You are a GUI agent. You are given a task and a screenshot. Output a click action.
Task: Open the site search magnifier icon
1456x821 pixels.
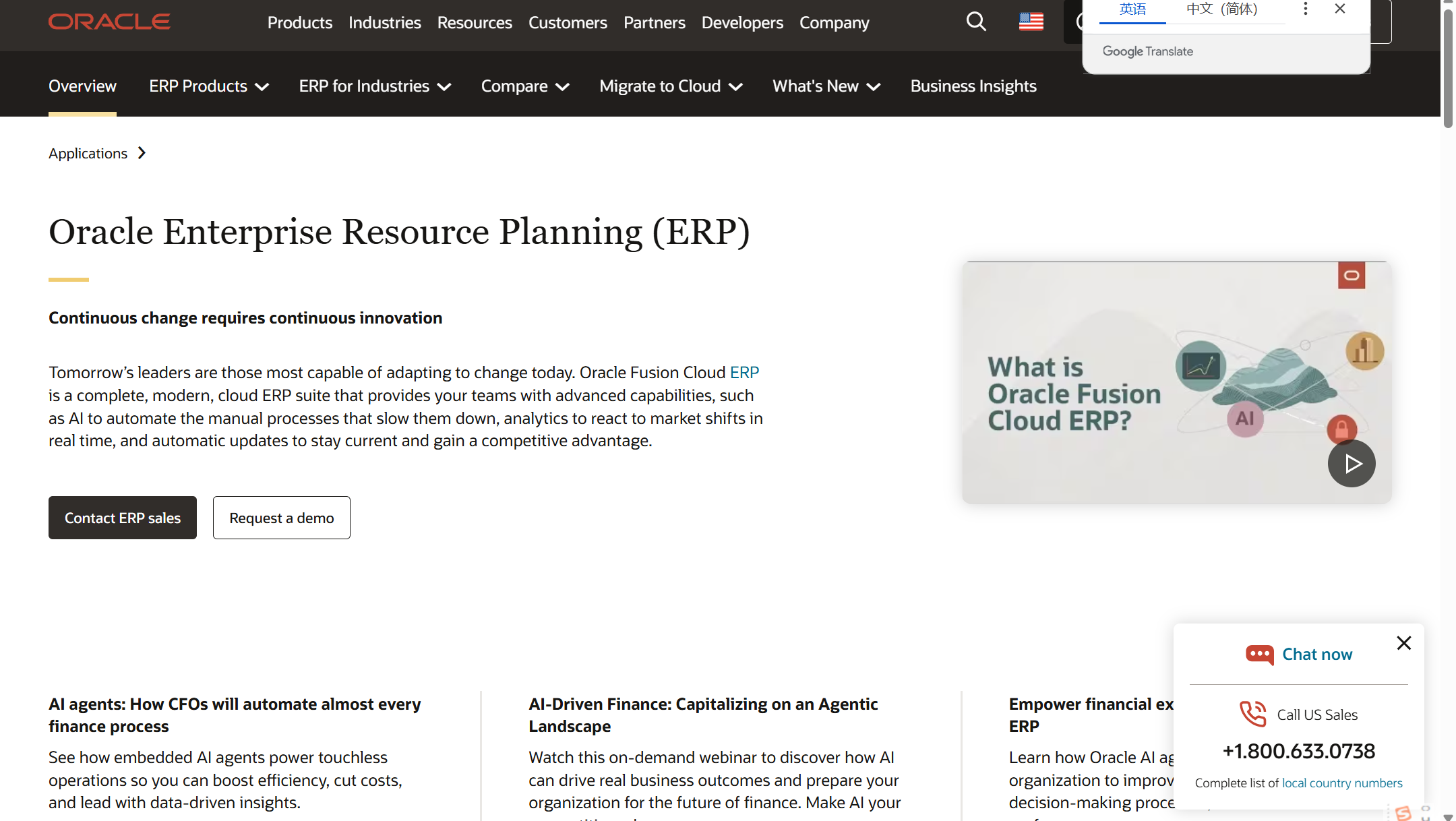(x=975, y=22)
